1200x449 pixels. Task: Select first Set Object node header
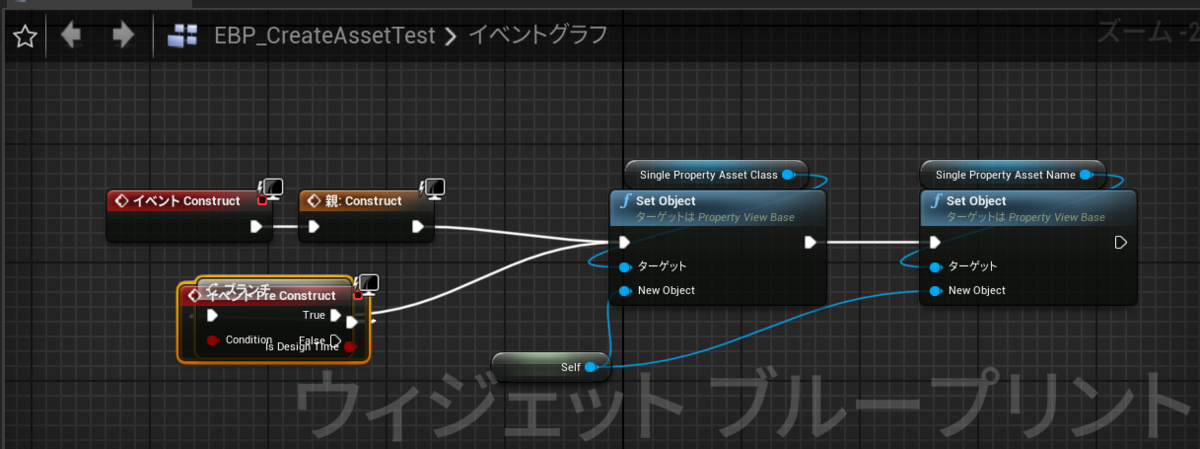pyautogui.click(x=718, y=208)
